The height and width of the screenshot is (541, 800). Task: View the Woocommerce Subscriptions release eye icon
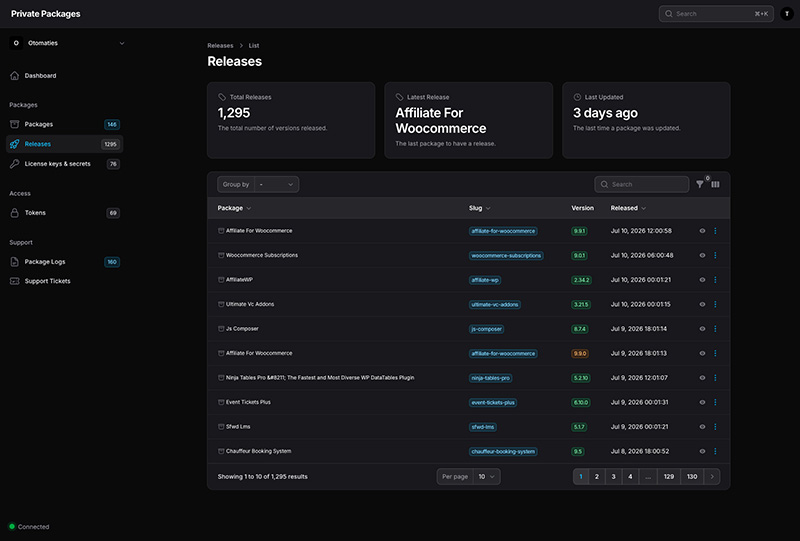(702, 255)
